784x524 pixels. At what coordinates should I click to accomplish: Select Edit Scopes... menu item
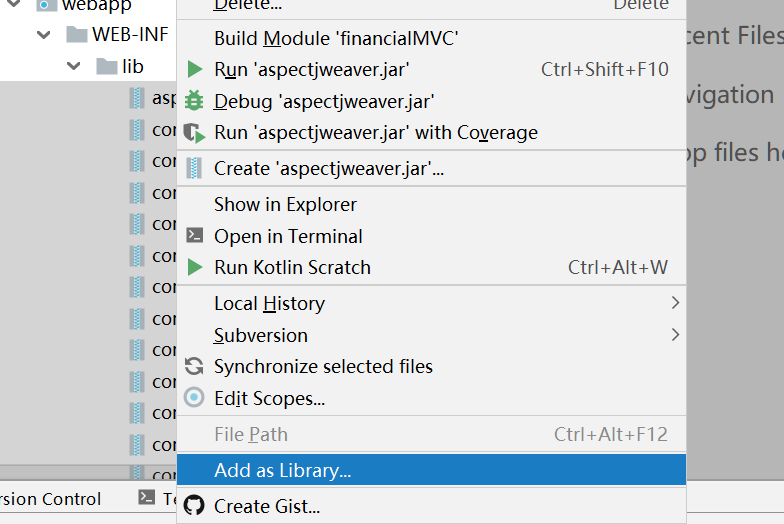432,398
